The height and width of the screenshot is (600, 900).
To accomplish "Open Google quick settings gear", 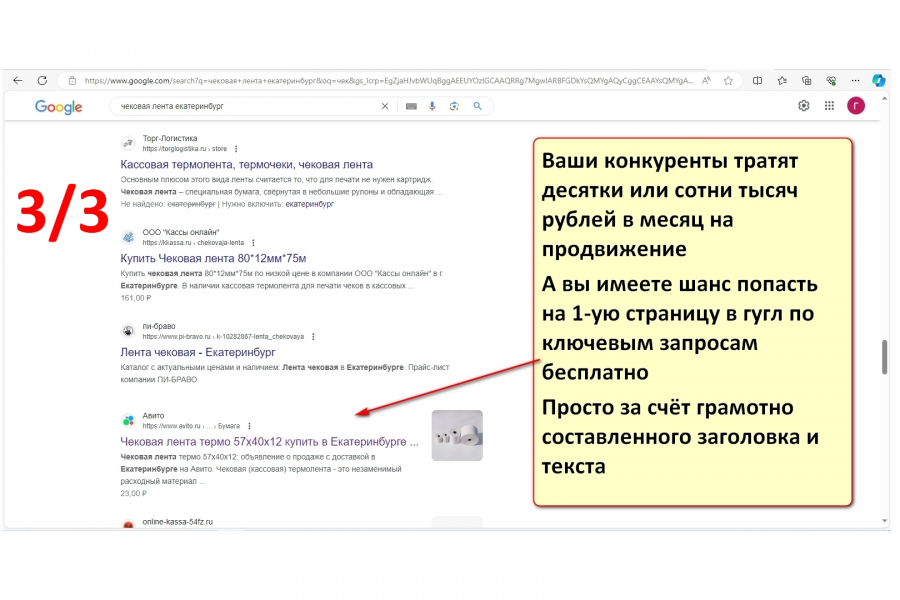I will click(804, 106).
